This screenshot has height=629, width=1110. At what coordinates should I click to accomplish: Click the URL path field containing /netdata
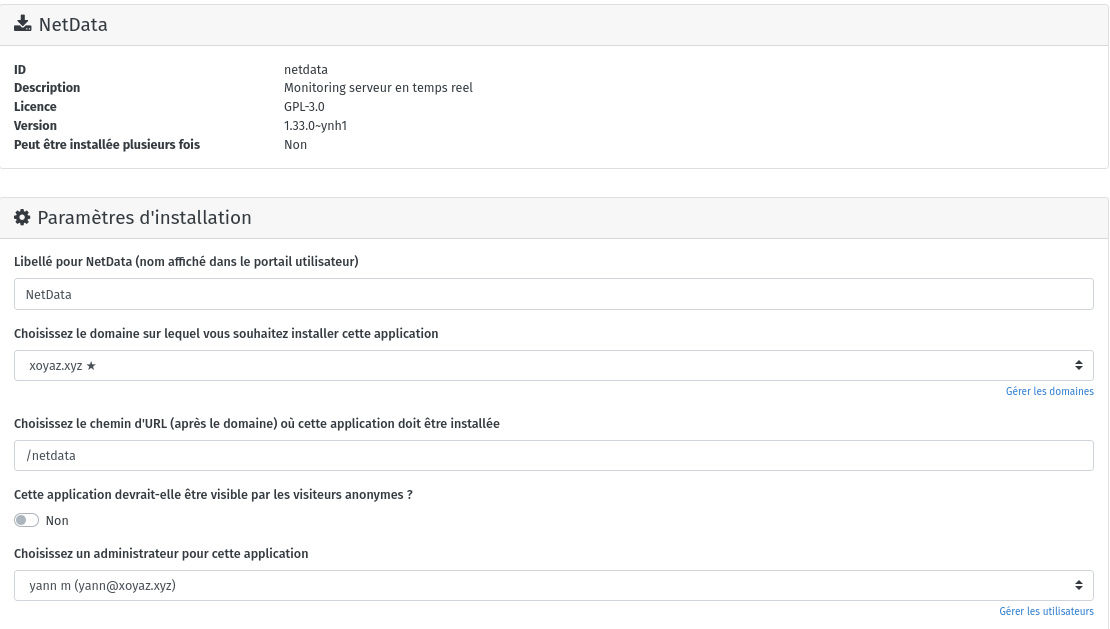pos(554,456)
